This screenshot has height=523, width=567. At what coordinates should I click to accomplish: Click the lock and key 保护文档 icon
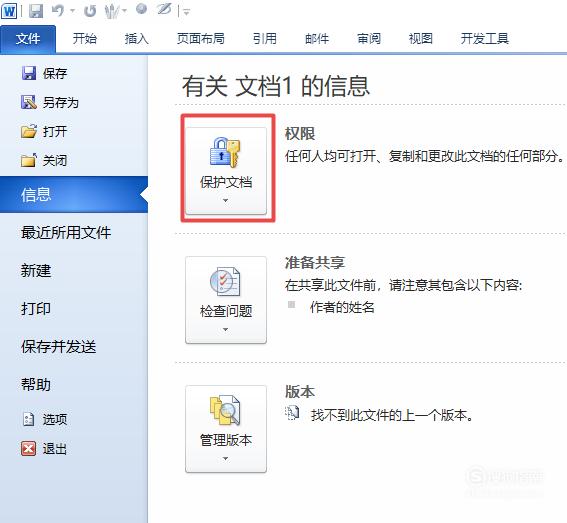coord(225,152)
